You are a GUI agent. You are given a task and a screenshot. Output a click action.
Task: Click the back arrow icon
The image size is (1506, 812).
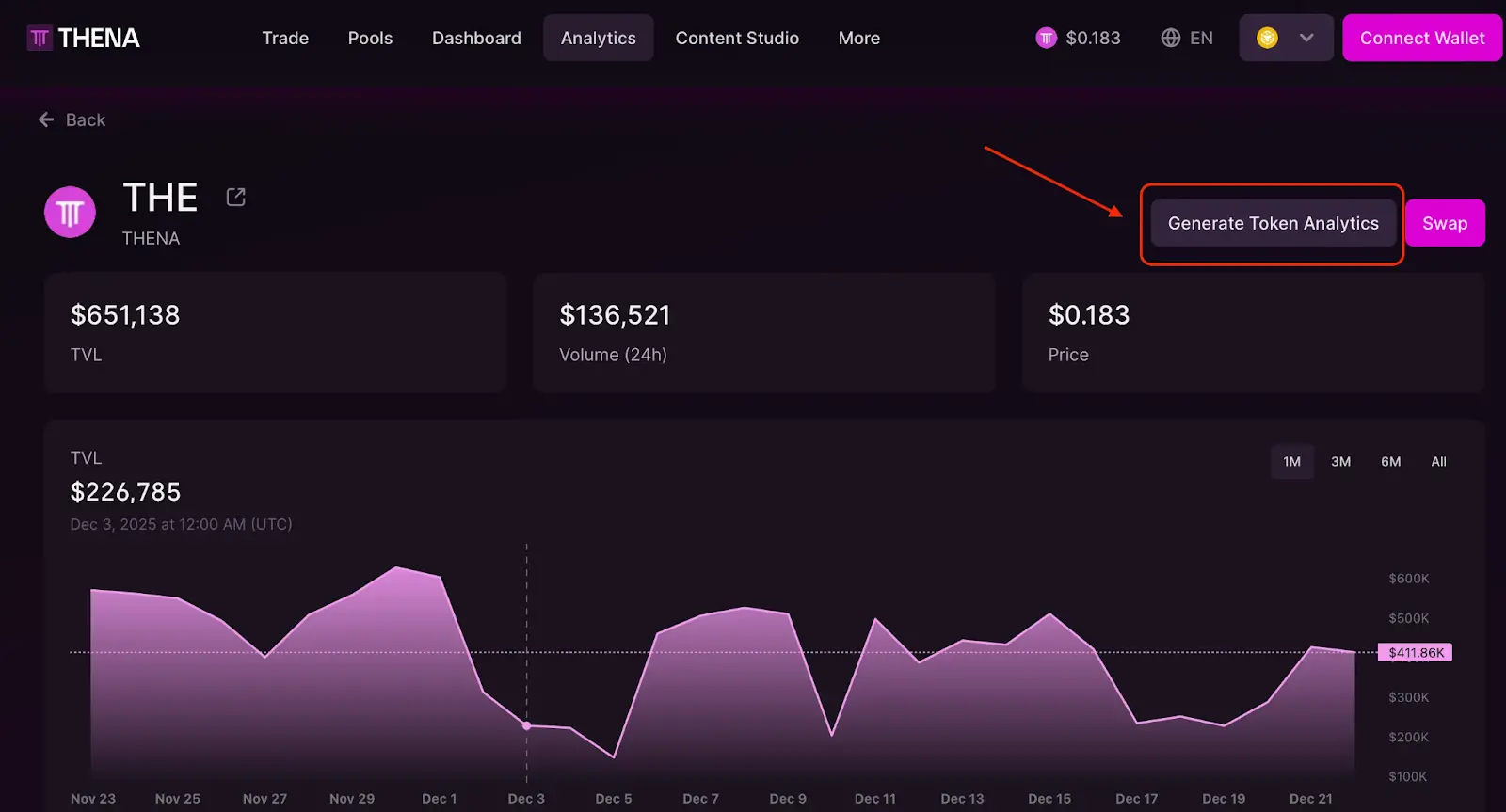click(x=46, y=119)
